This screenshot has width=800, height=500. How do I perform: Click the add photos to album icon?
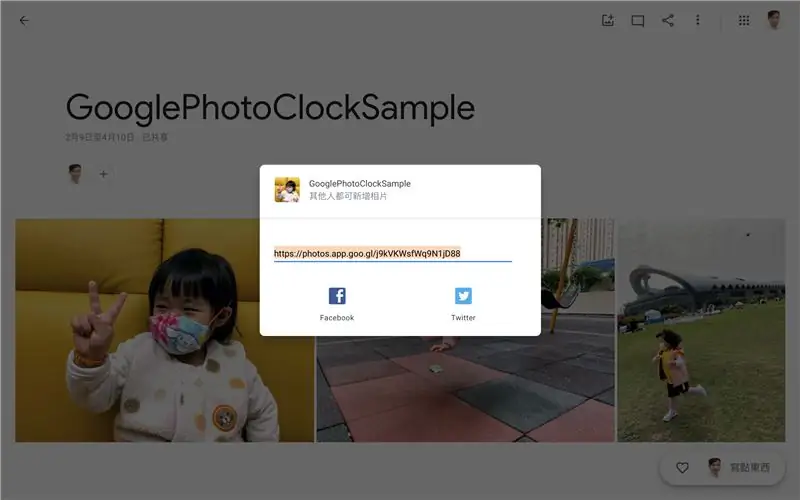608,20
